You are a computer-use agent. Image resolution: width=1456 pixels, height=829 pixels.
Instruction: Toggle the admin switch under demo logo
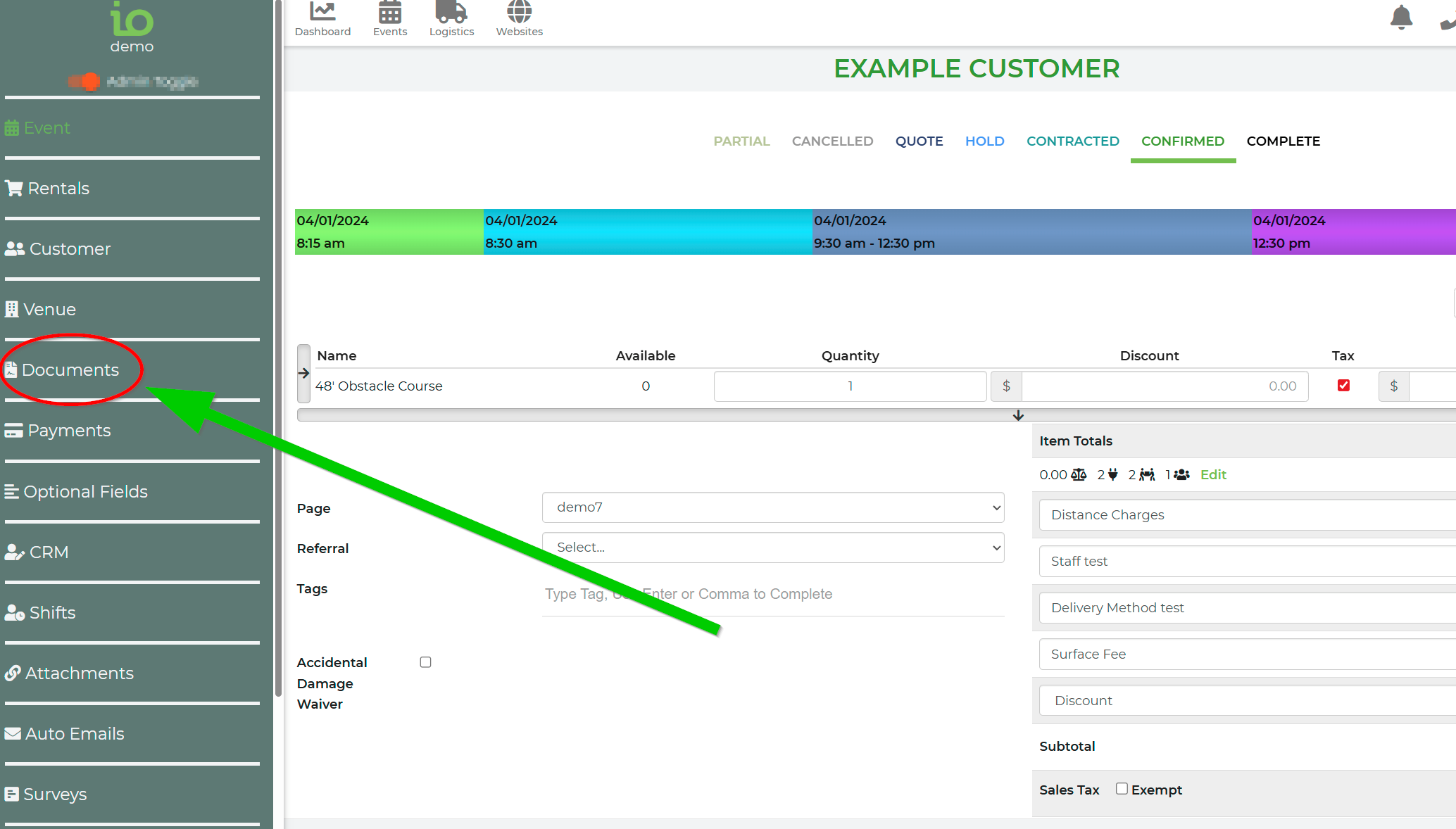pyautogui.click(x=84, y=82)
